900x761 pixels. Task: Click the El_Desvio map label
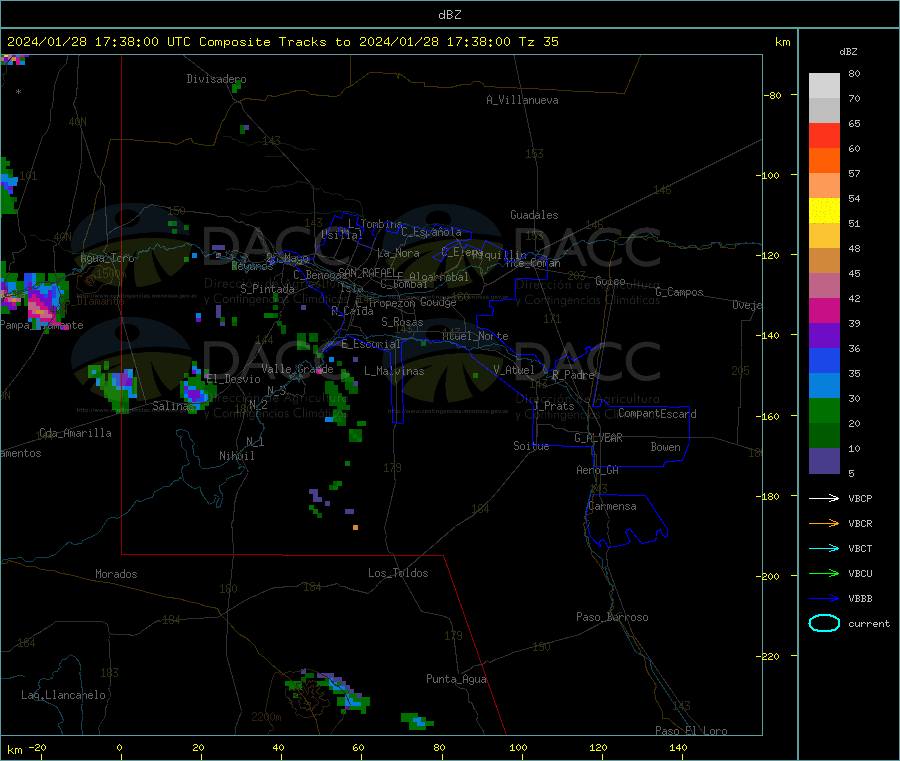click(233, 379)
